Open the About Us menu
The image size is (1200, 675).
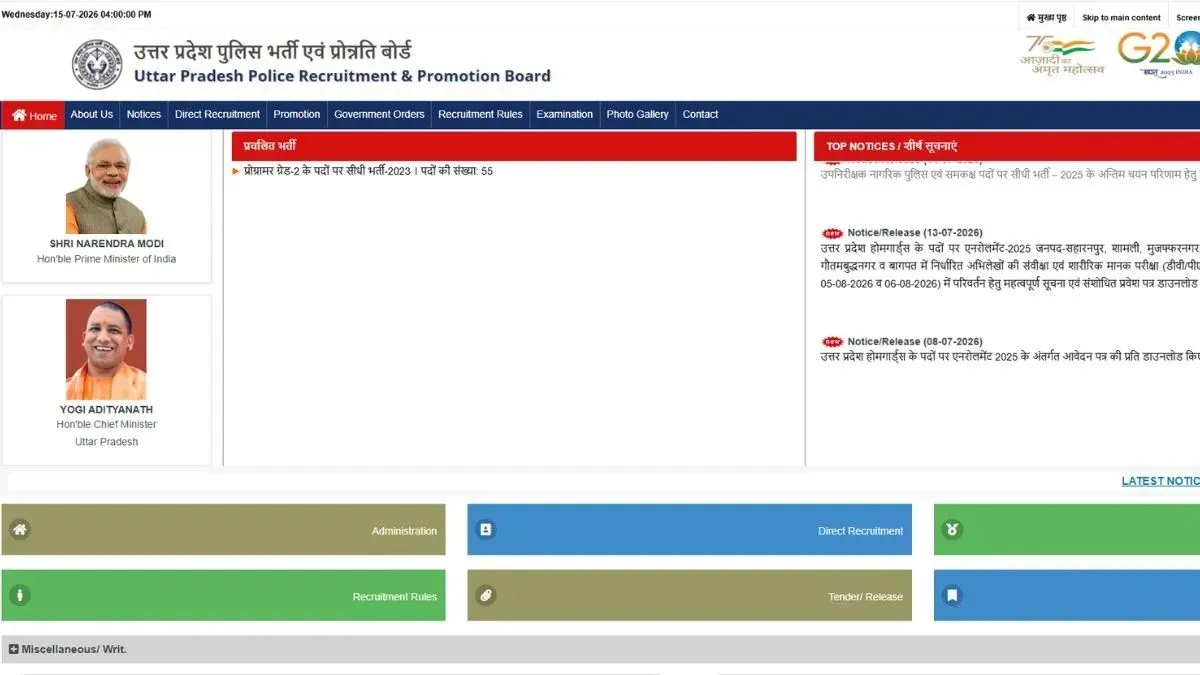[x=92, y=114]
